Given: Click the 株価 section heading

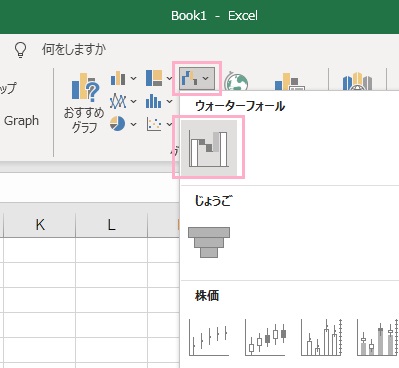Looking at the screenshot, I should click(207, 296).
